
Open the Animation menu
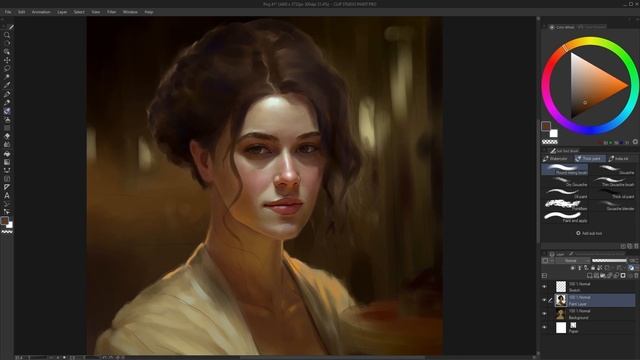click(41, 12)
